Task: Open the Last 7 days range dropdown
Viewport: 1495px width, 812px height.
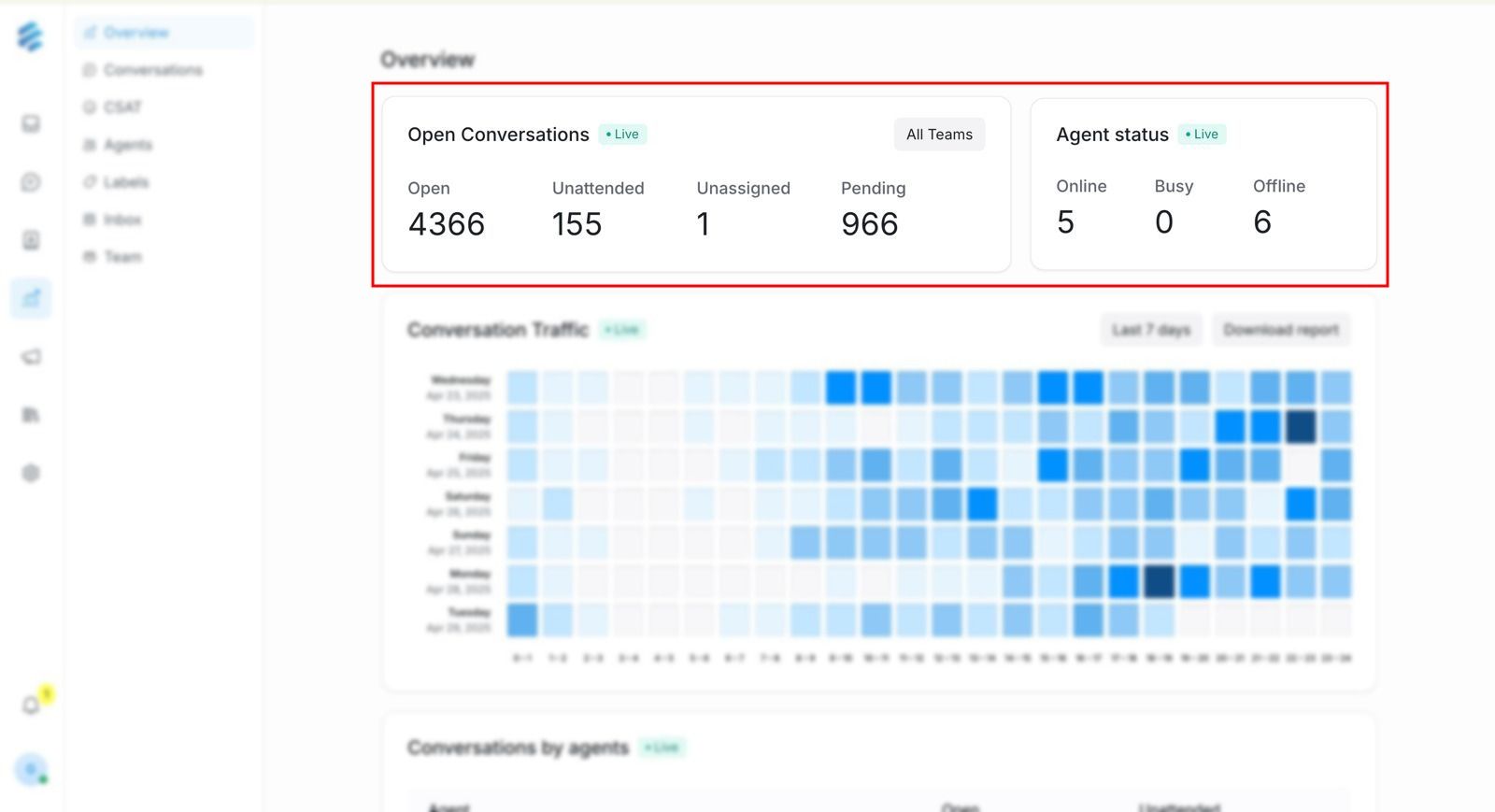Action: [1151, 330]
